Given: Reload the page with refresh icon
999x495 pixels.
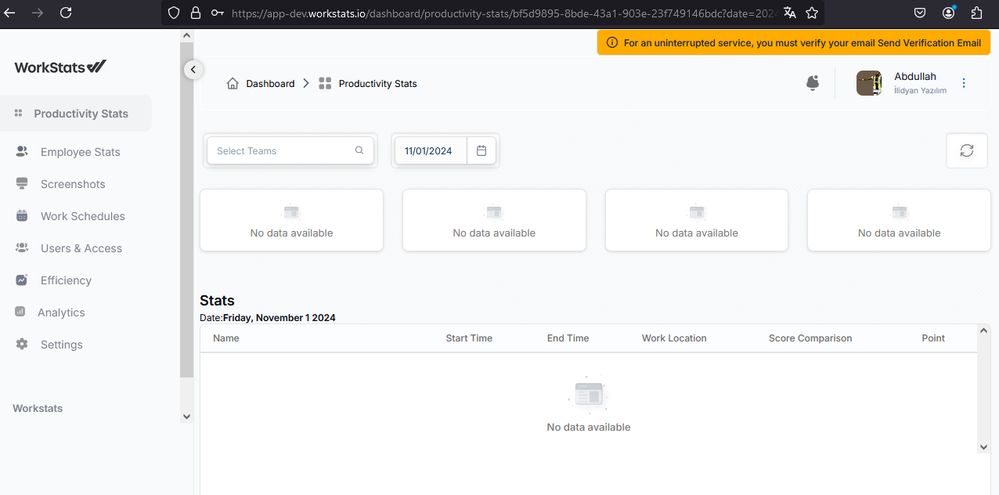Looking at the screenshot, I should click(x=66, y=13).
